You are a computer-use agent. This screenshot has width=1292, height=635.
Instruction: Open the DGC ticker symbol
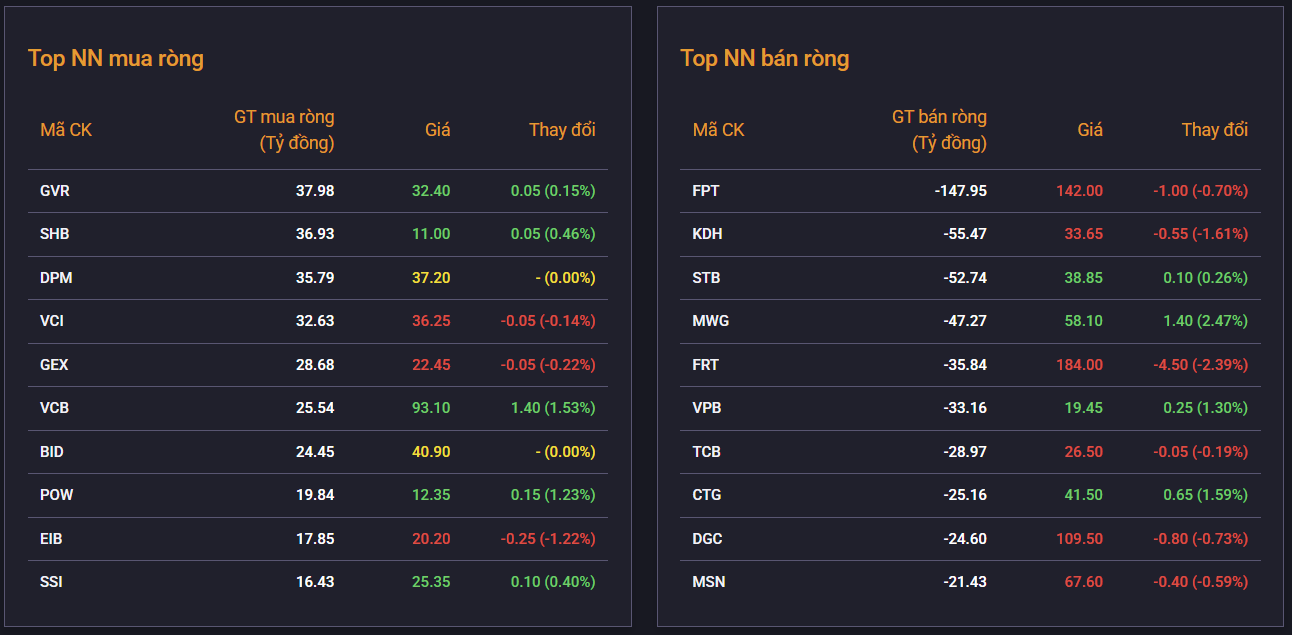pyautogui.click(x=707, y=539)
